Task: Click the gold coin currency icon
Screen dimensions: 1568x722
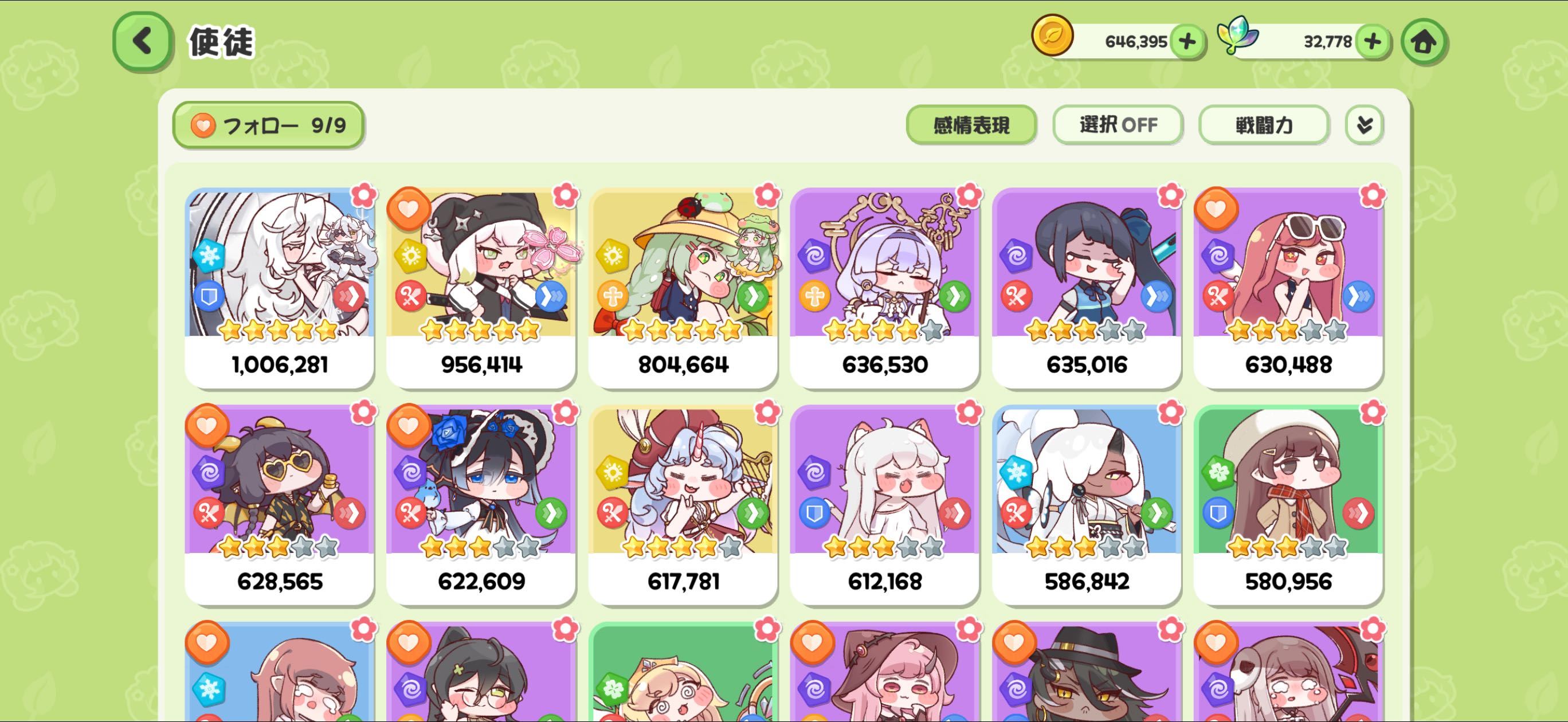Action: (1052, 36)
